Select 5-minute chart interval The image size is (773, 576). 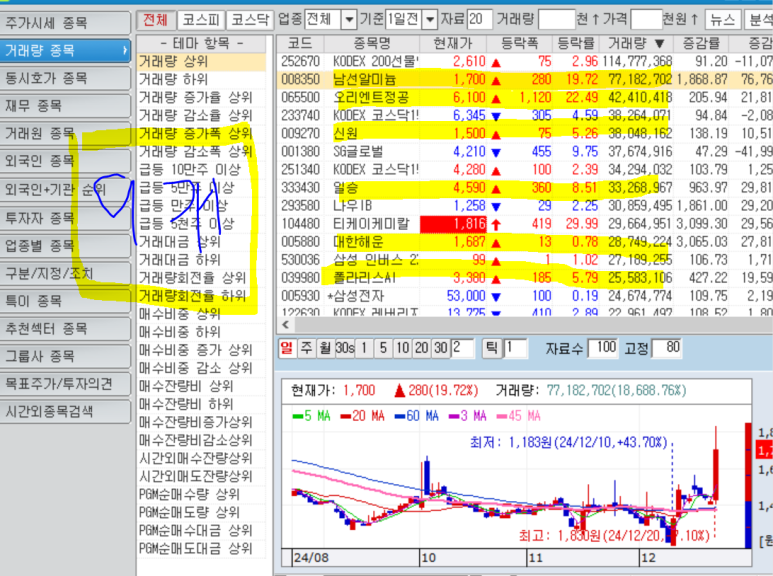pos(383,348)
